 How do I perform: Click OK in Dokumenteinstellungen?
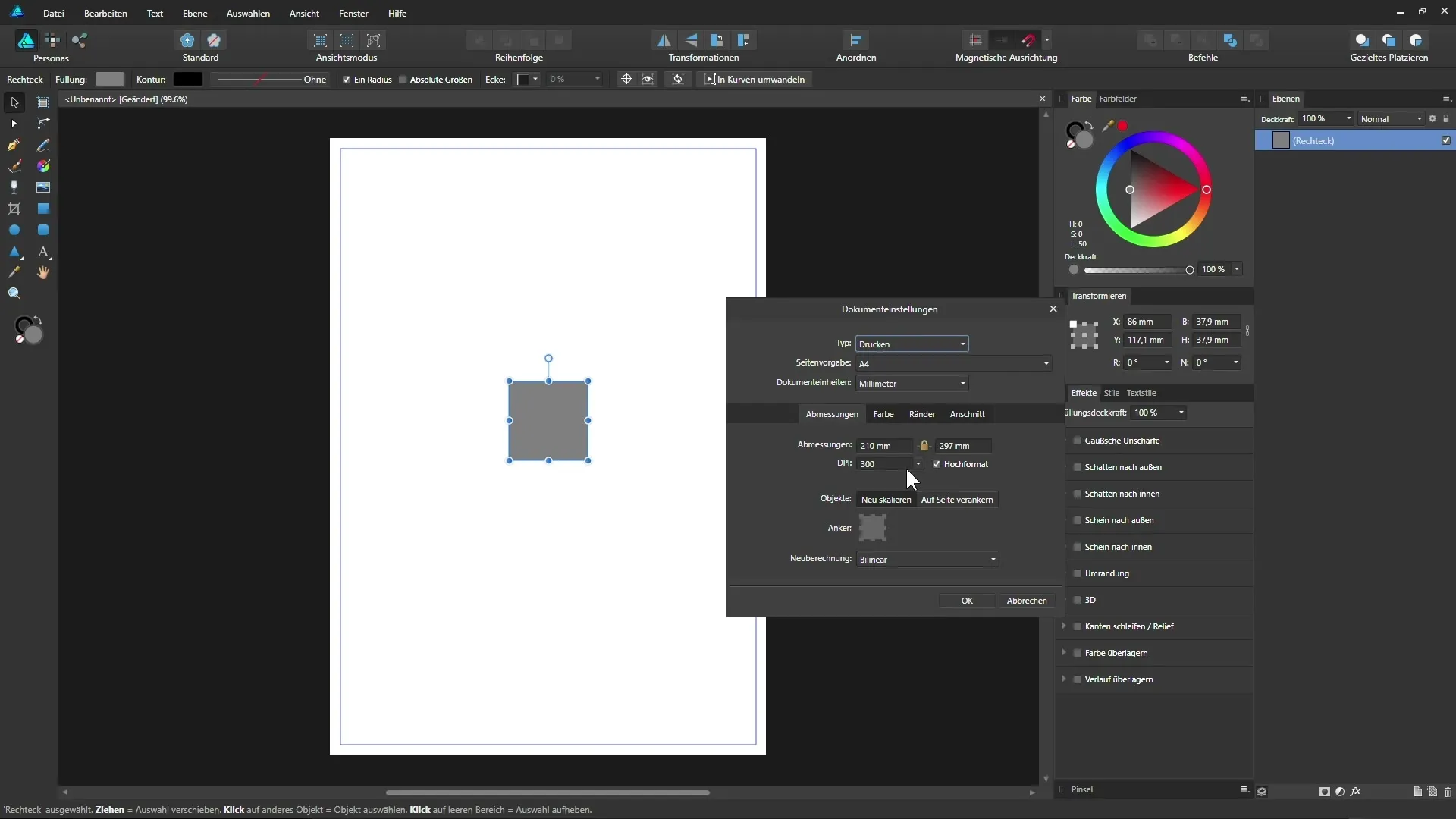pos(967,601)
